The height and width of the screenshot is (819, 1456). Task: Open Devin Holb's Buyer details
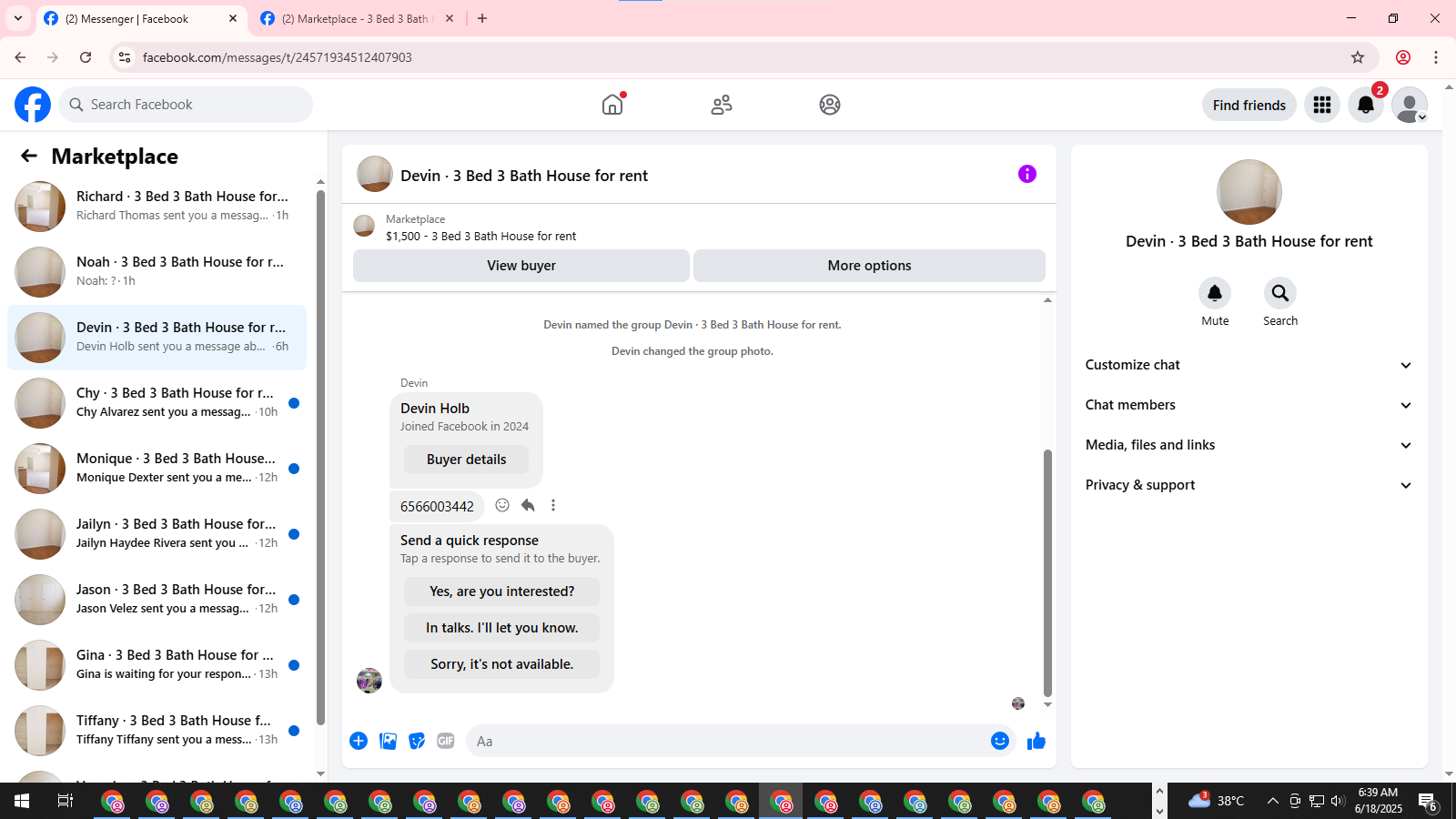(x=466, y=460)
